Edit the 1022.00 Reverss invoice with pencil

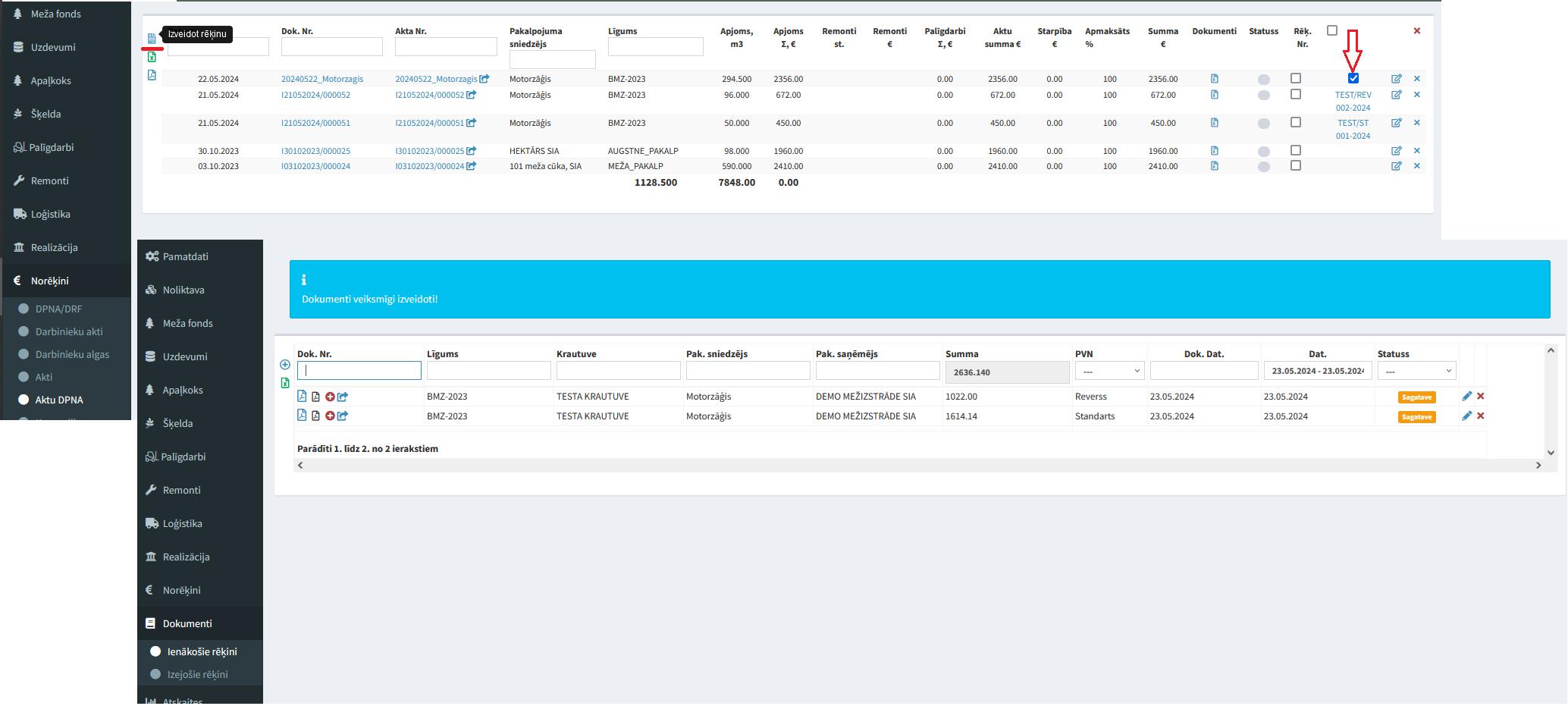click(x=1466, y=397)
